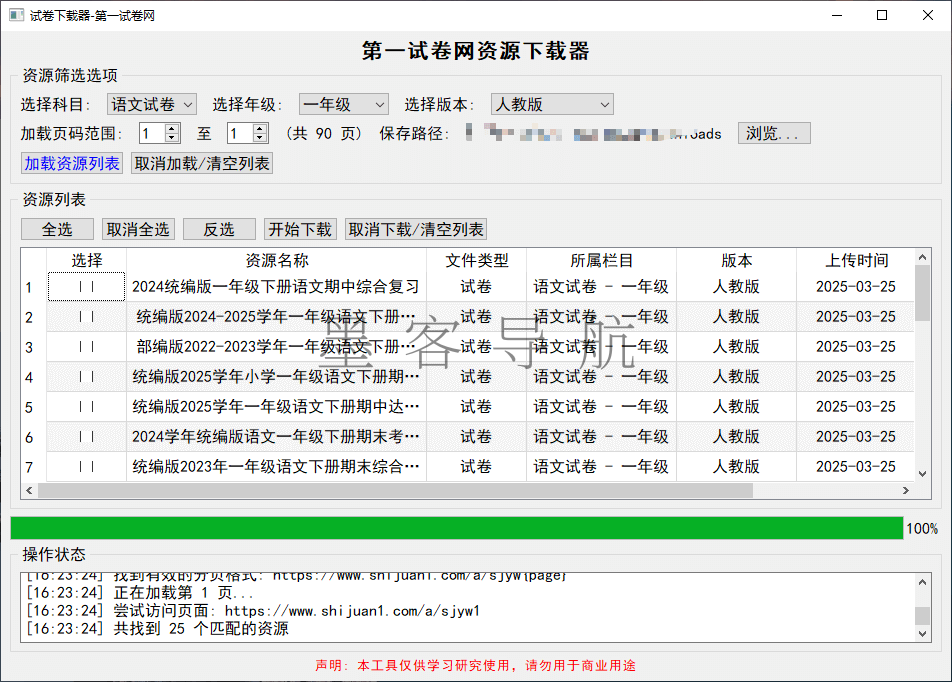Toggle selection checkbox for row 2

pos(86,316)
